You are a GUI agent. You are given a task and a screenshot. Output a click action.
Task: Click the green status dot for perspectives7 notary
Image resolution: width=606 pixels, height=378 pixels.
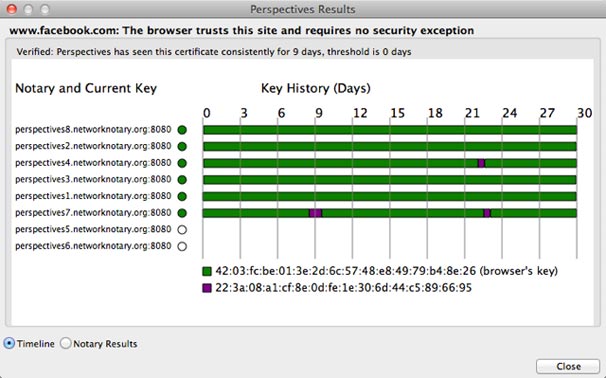coord(182,213)
